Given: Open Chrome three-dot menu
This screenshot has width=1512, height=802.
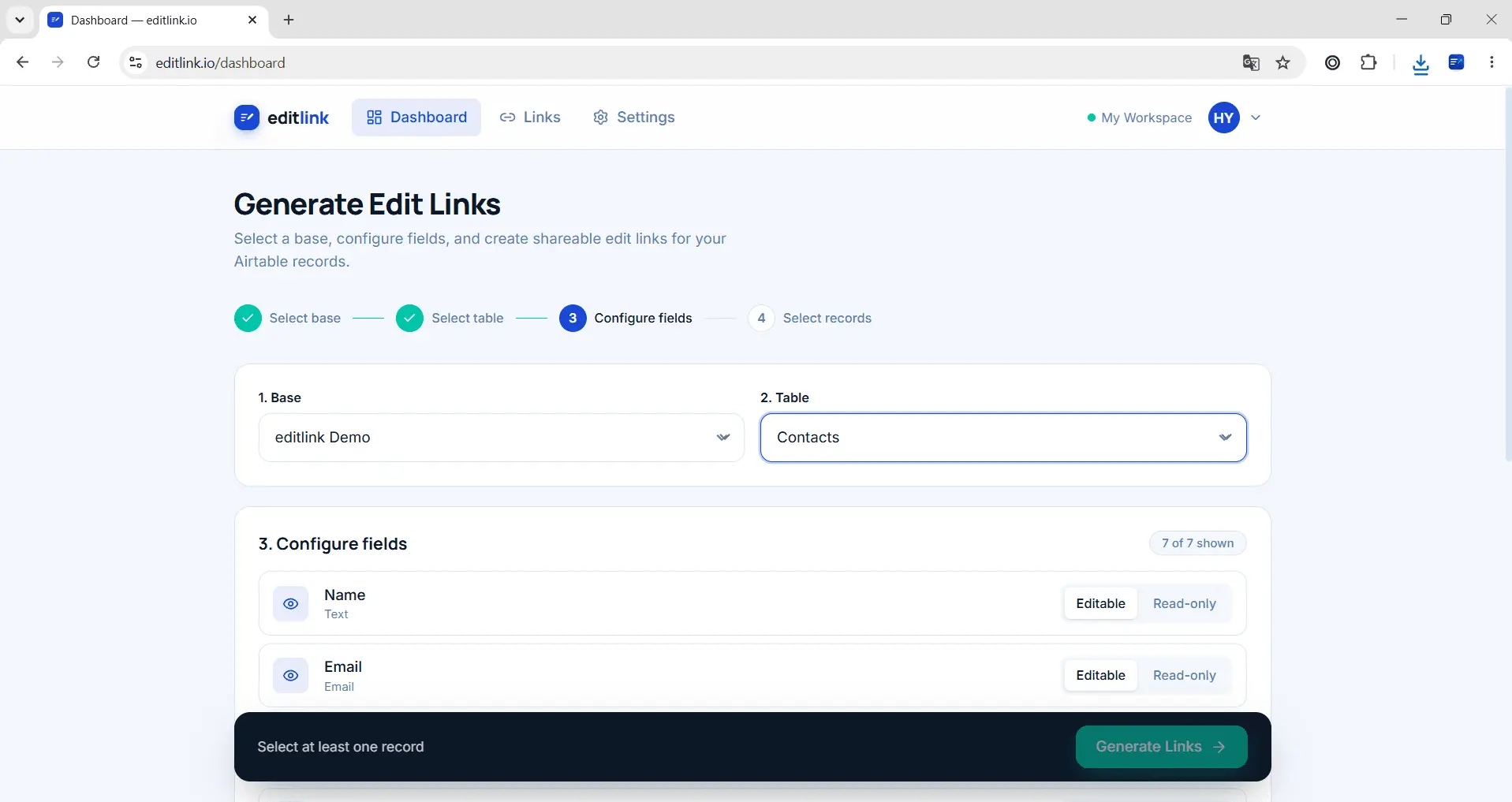Looking at the screenshot, I should [x=1491, y=62].
